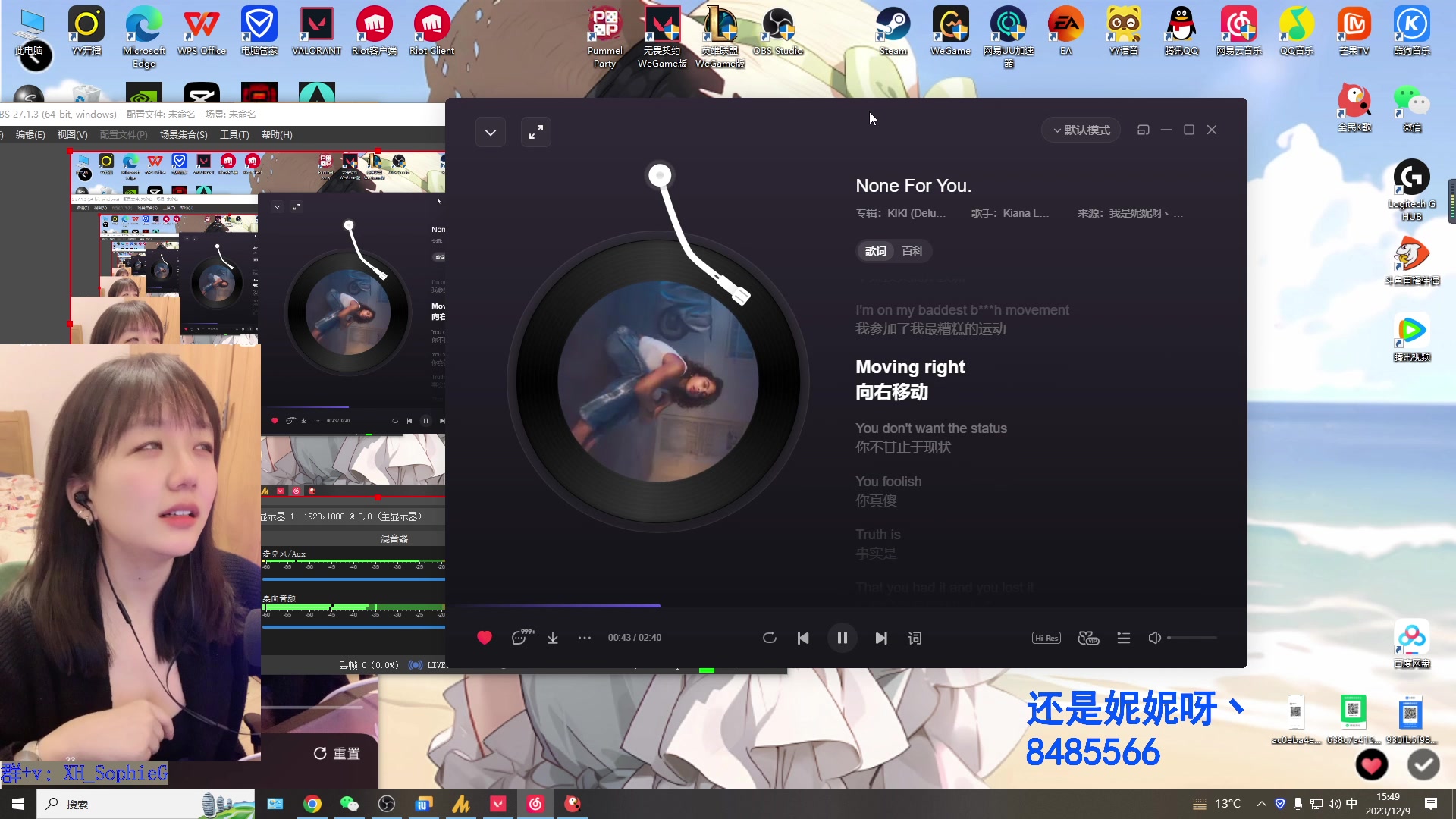
Task: Click the taskbar 搜索 search box
Action: coord(146,804)
